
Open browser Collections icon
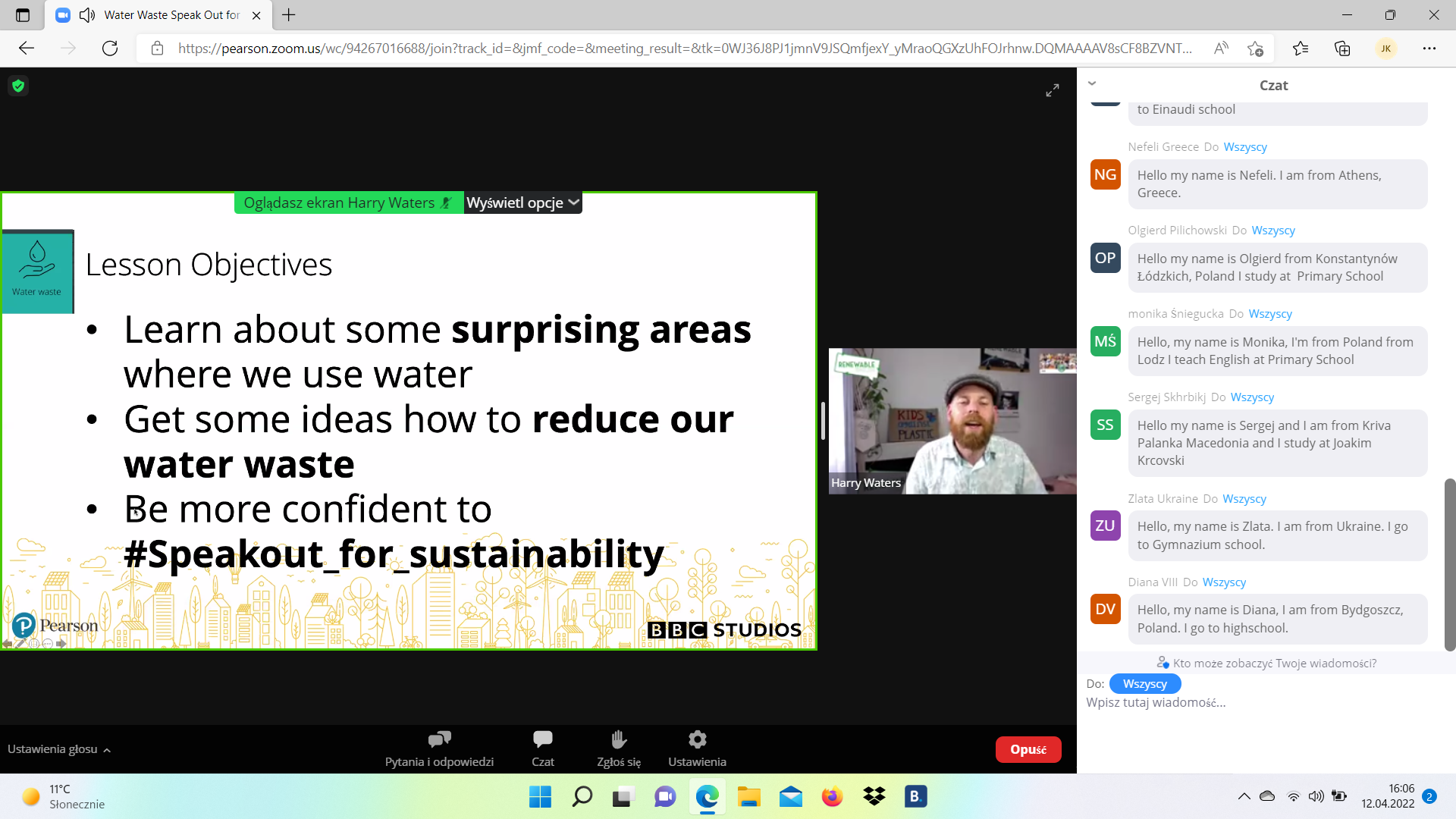(1342, 49)
